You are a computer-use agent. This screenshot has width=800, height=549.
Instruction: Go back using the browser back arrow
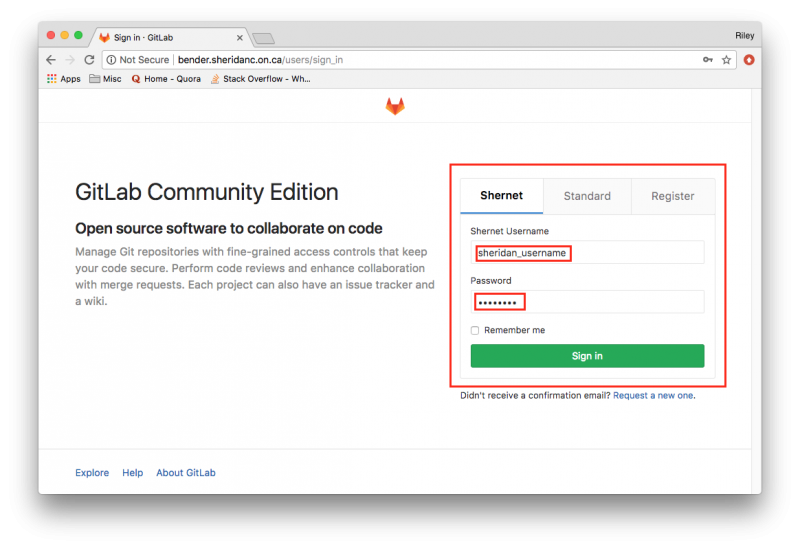tap(51, 60)
